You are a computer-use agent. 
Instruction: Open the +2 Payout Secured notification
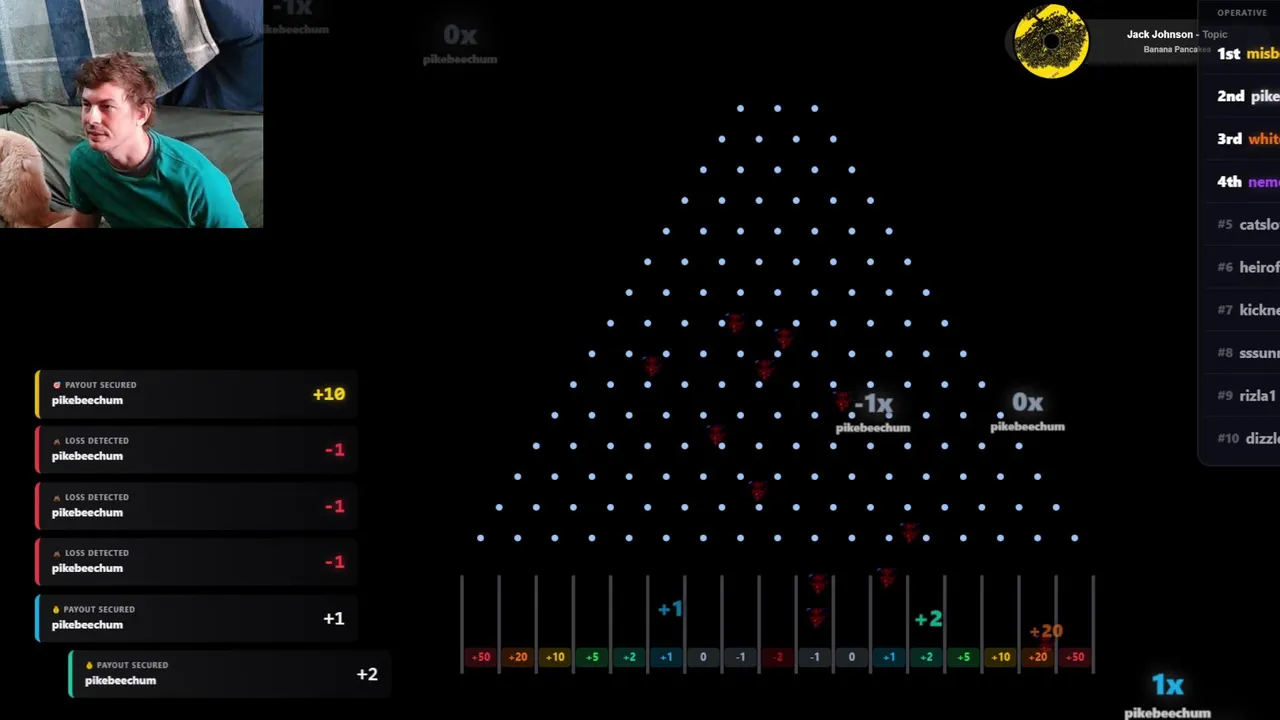[x=229, y=673]
